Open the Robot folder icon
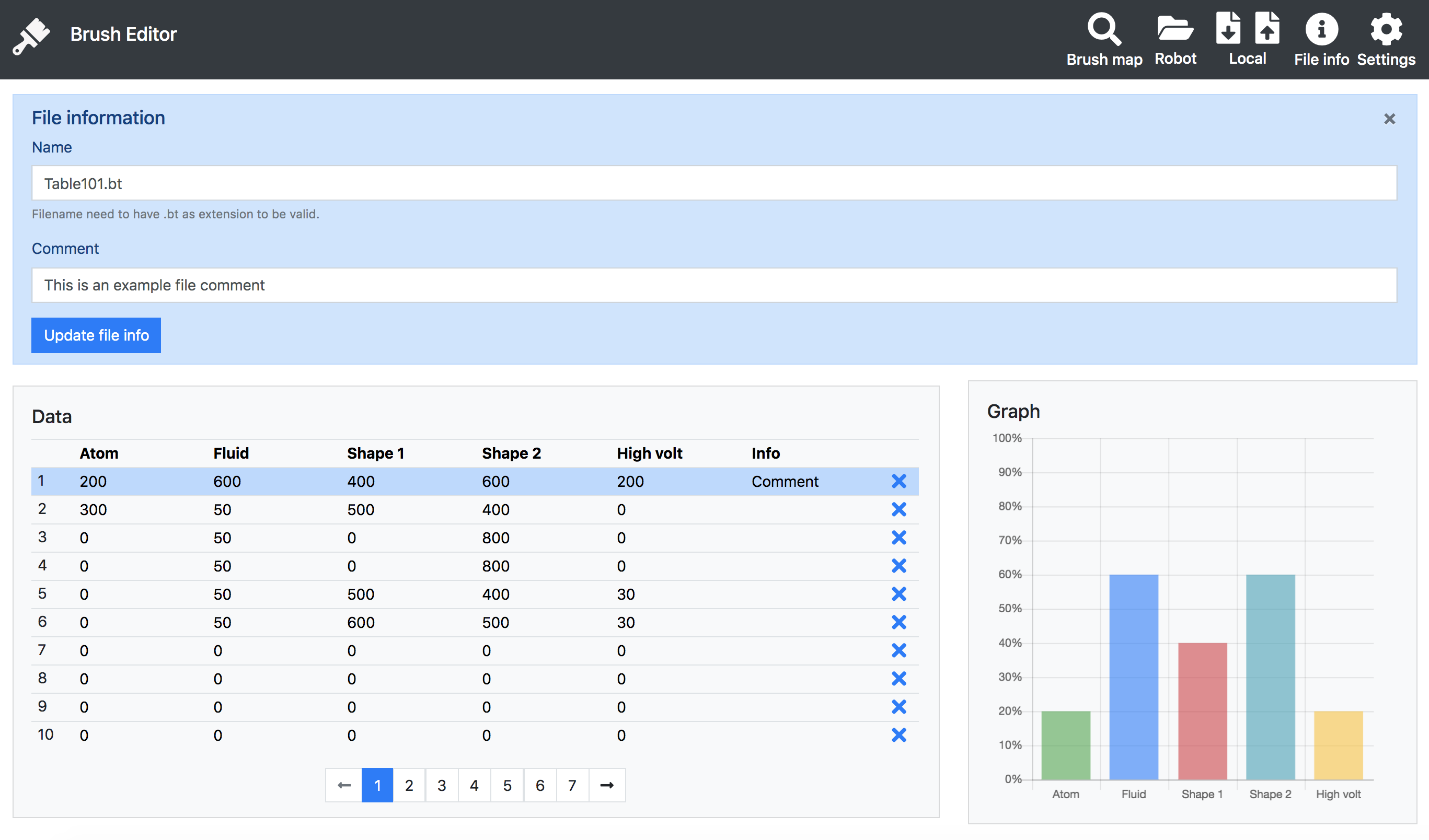The image size is (1429, 840). [x=1175, y=28]
